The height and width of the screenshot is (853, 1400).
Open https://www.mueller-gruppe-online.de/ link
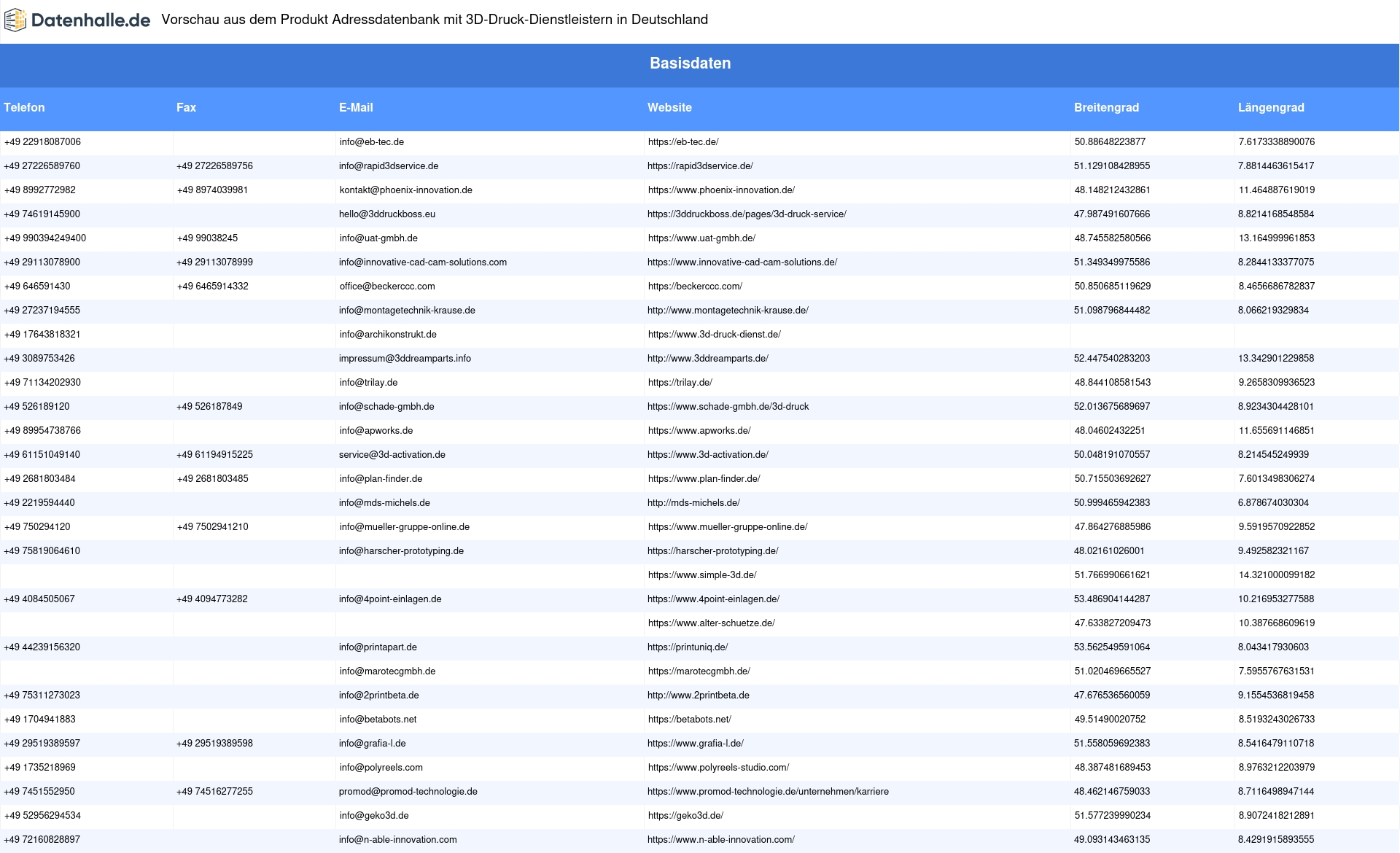coord(728,527)
